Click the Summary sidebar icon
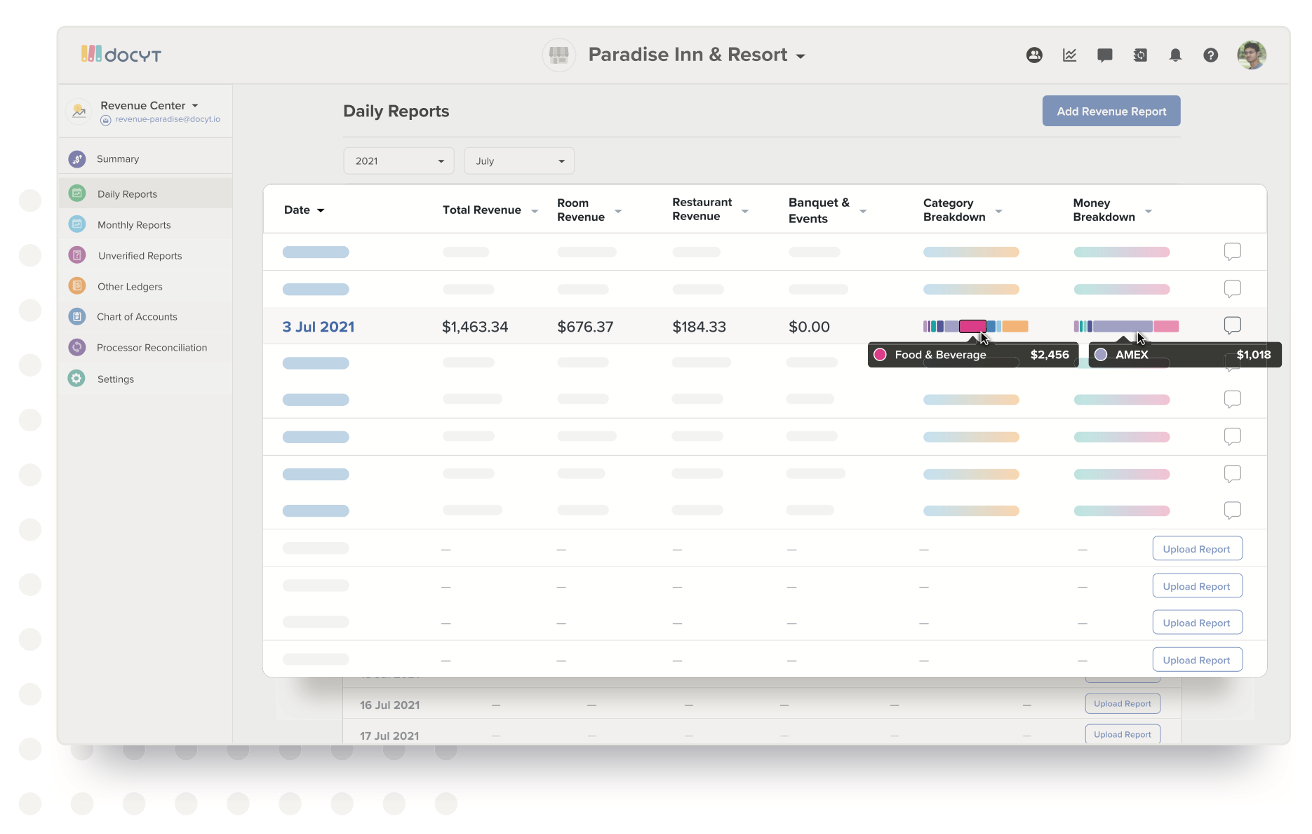The image size is (1312, 834). click(x=77, y=159)
